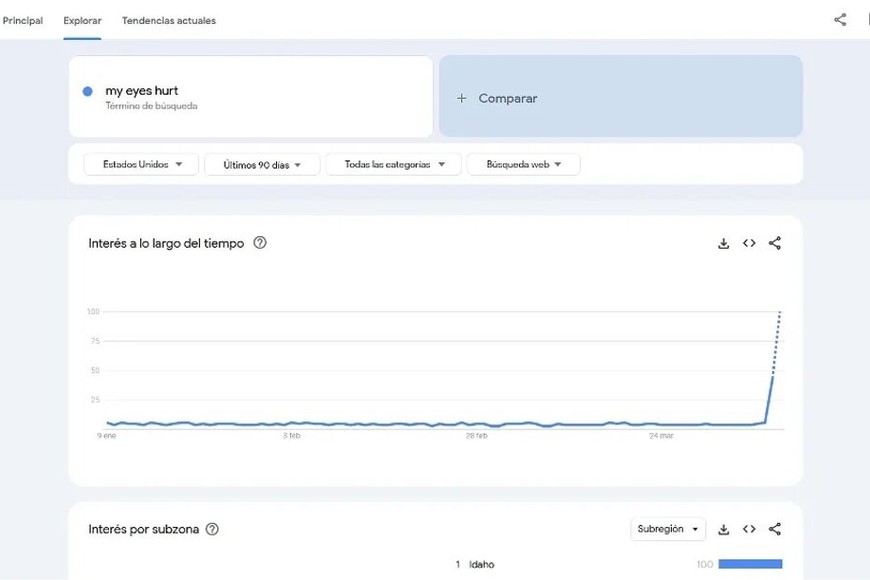Download the Interés por subzona data
This screenshot has height=580, width=870.
click(723, 529)
